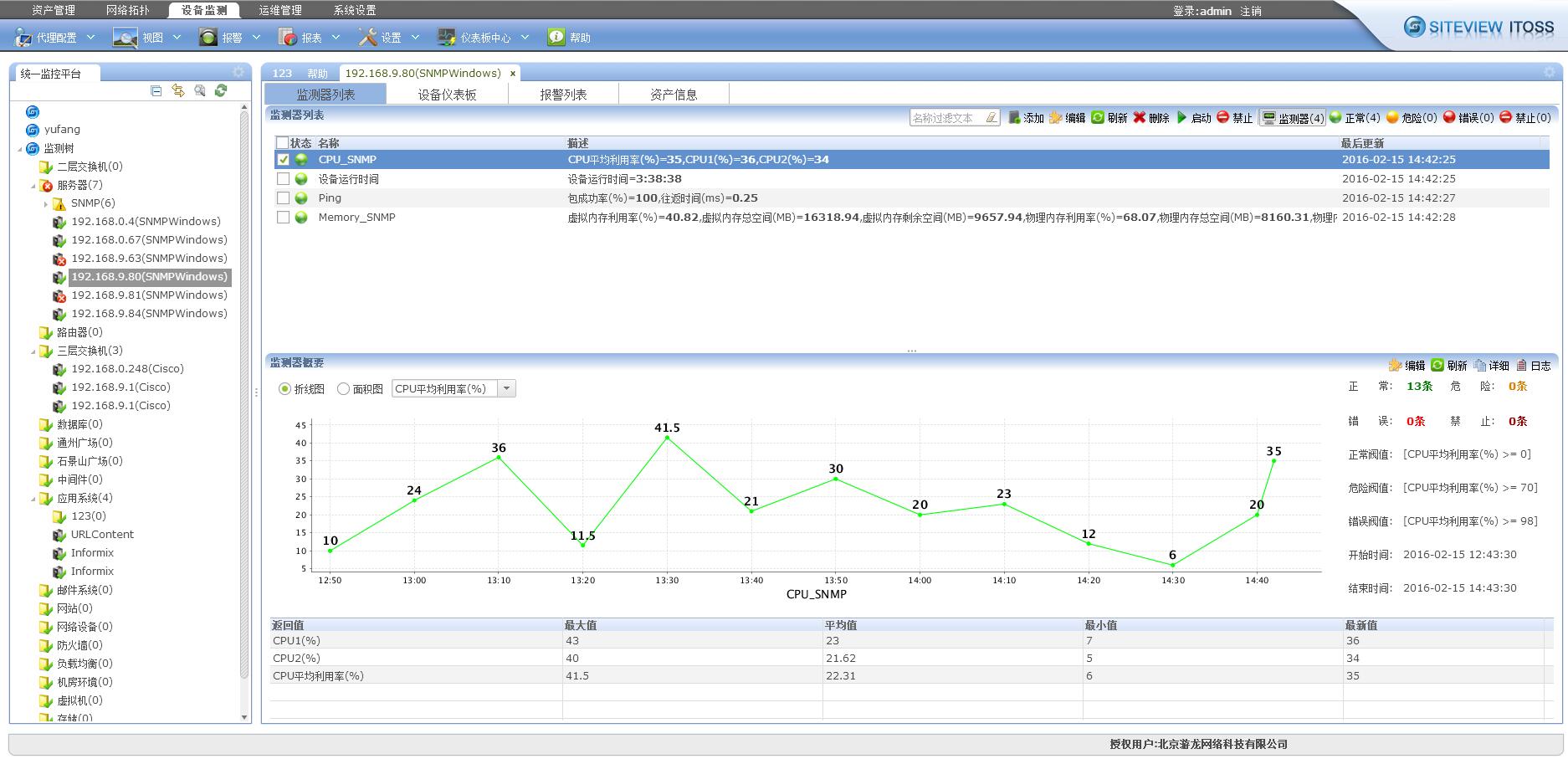Select URLContent in the tree

coord(102,535)
